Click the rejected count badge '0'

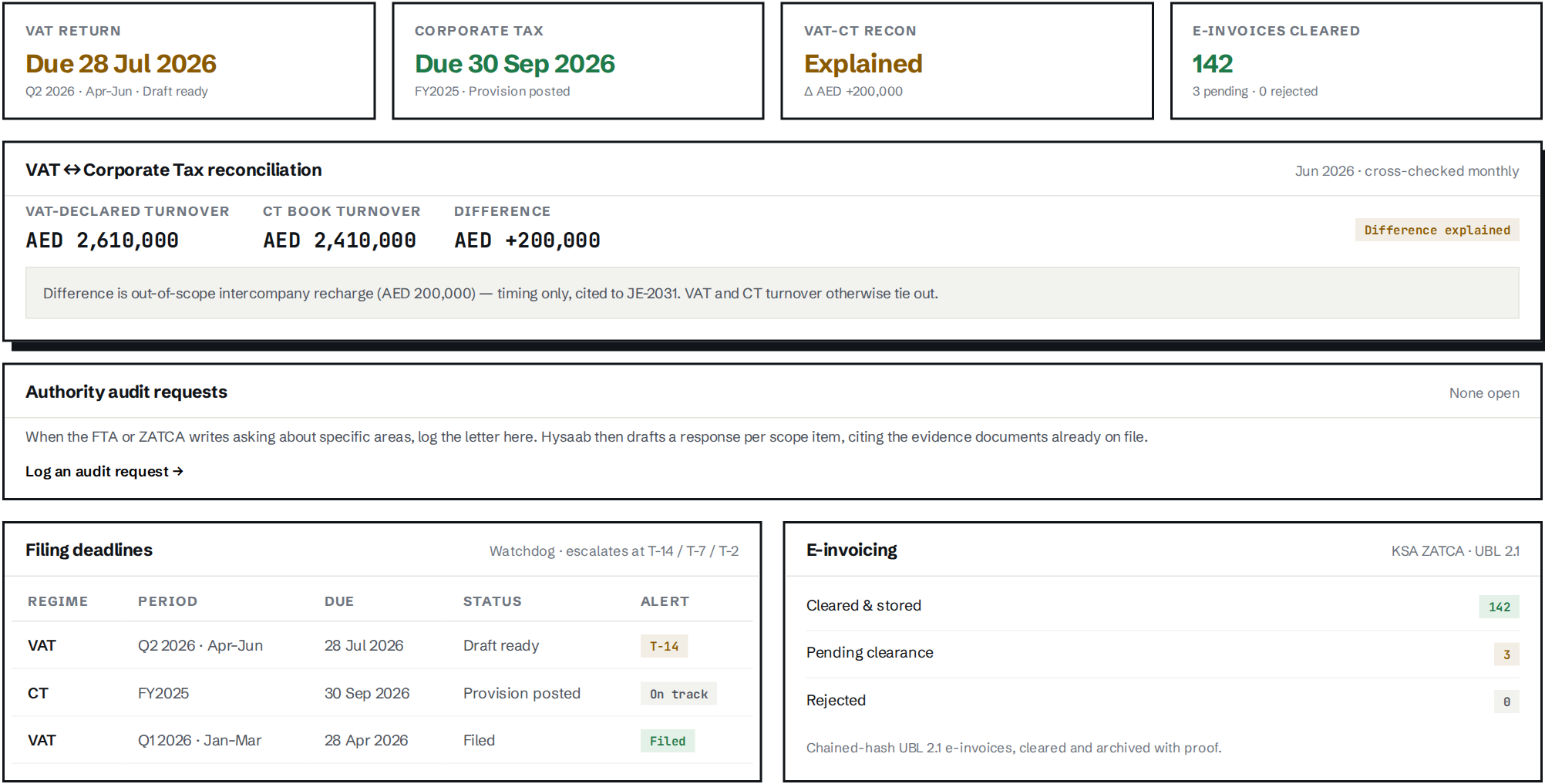(1506, 702)
